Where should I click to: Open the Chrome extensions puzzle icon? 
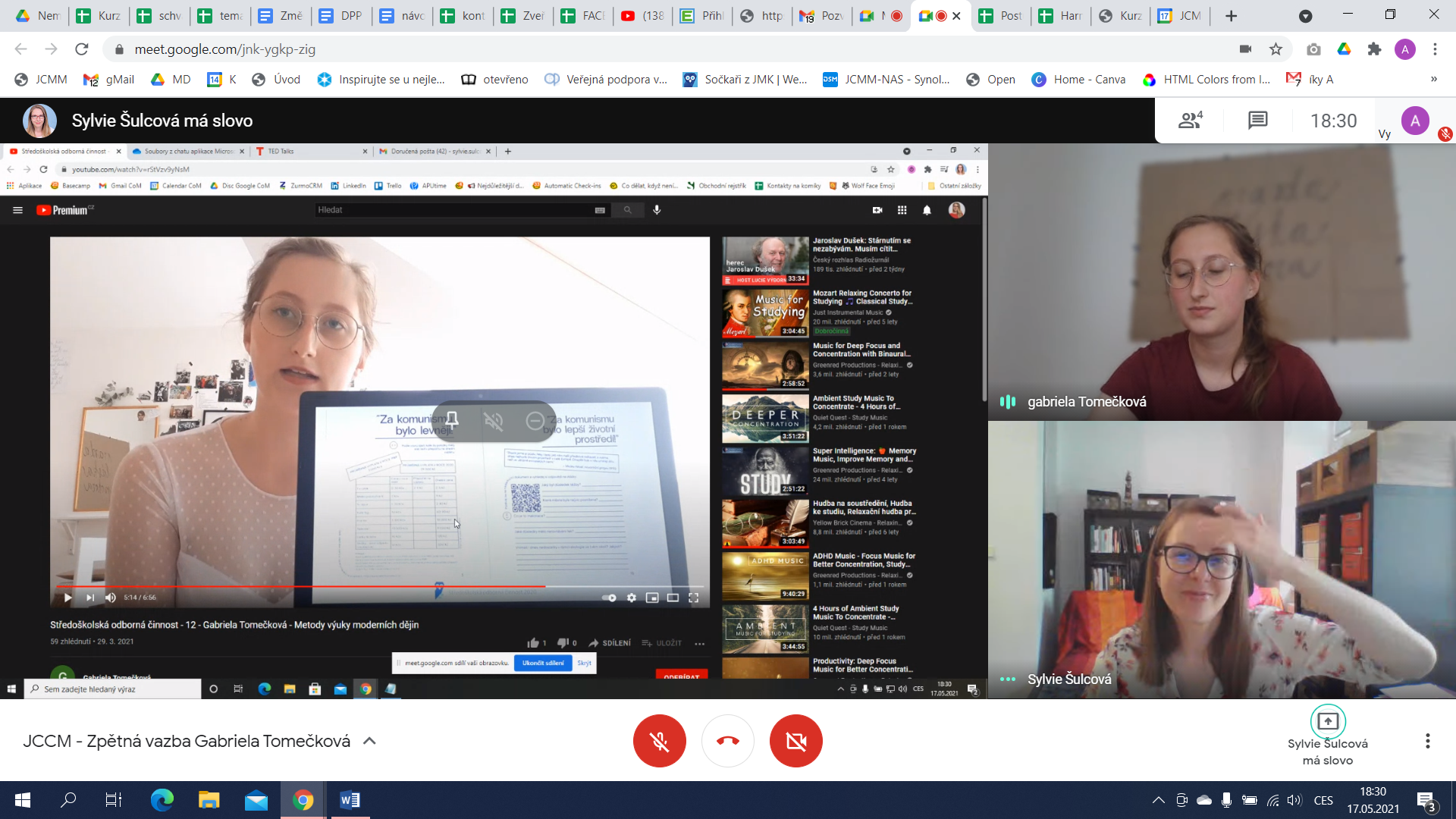pos(1374,49)
